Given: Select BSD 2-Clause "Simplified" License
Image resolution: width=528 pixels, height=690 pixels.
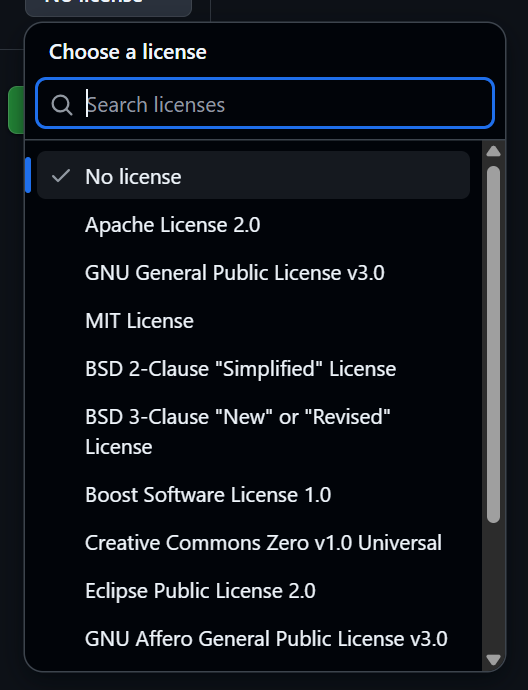Looking at the screenshot, I should pos(253,369).
